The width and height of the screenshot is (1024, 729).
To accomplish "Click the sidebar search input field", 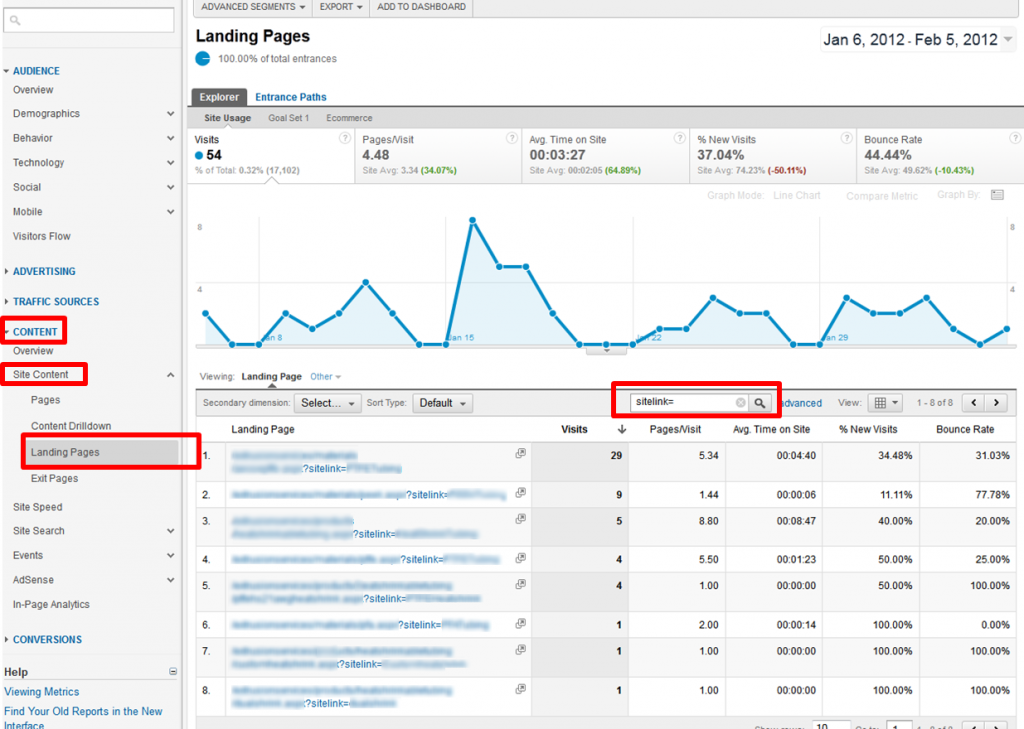I will point(90,18).
